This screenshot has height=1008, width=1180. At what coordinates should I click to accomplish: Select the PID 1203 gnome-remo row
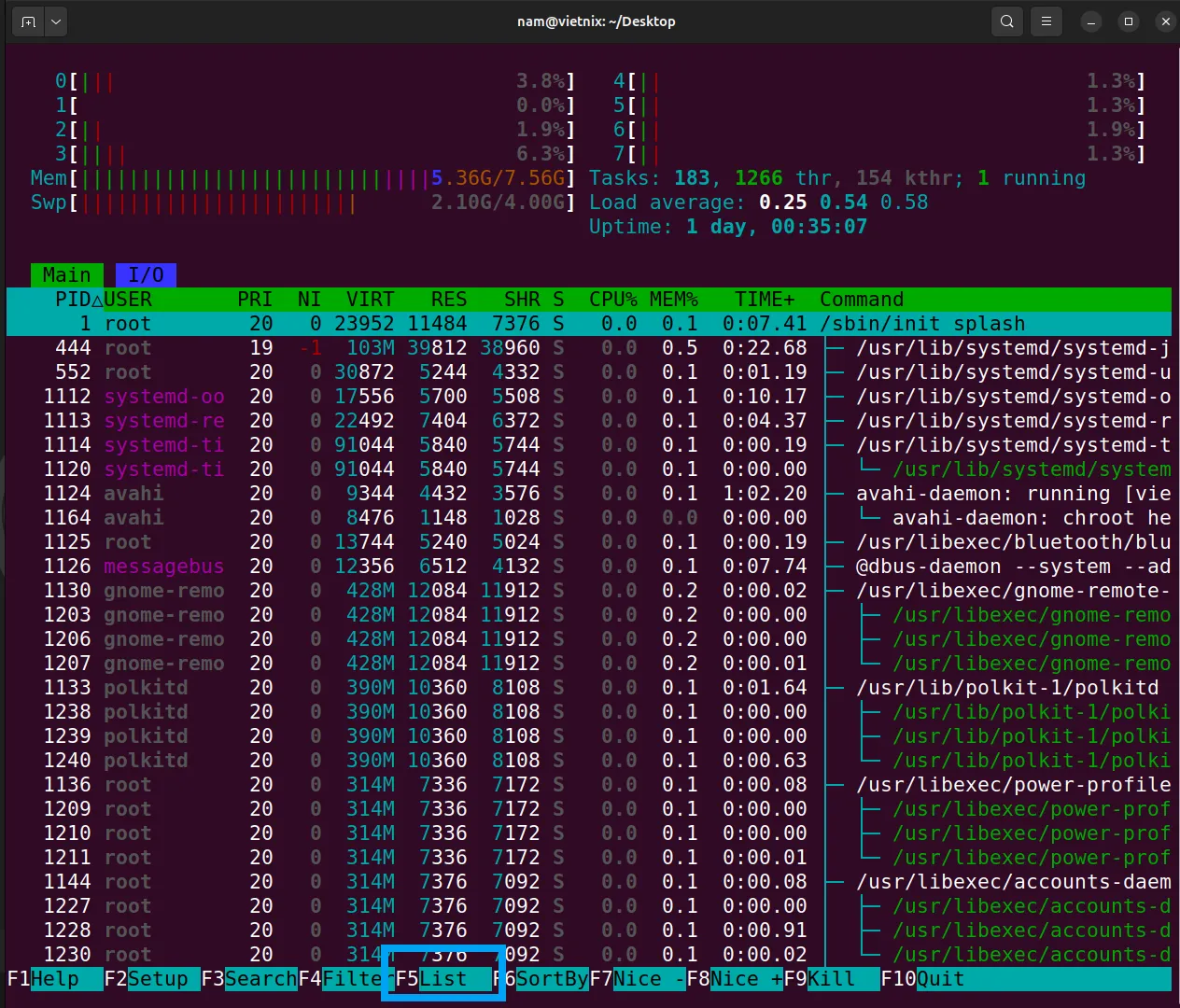[589, 615]
